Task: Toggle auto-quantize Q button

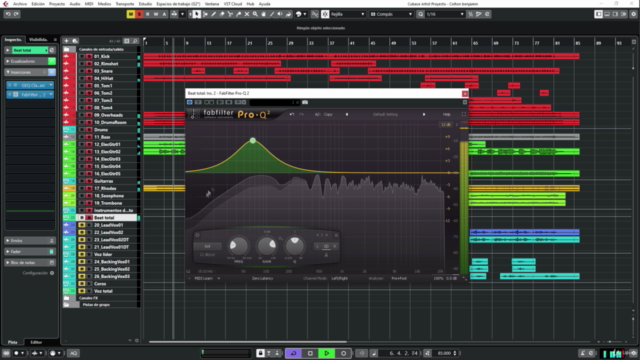Action: pos(420,14)
